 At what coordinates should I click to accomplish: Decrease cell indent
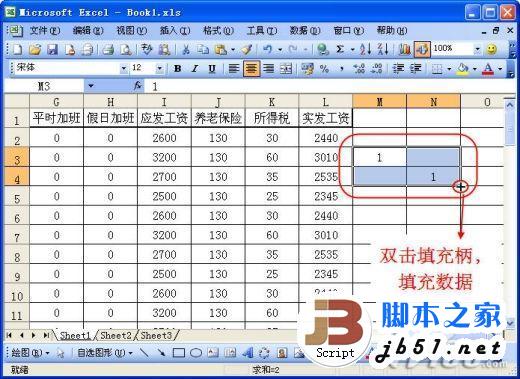pos(398,69)
